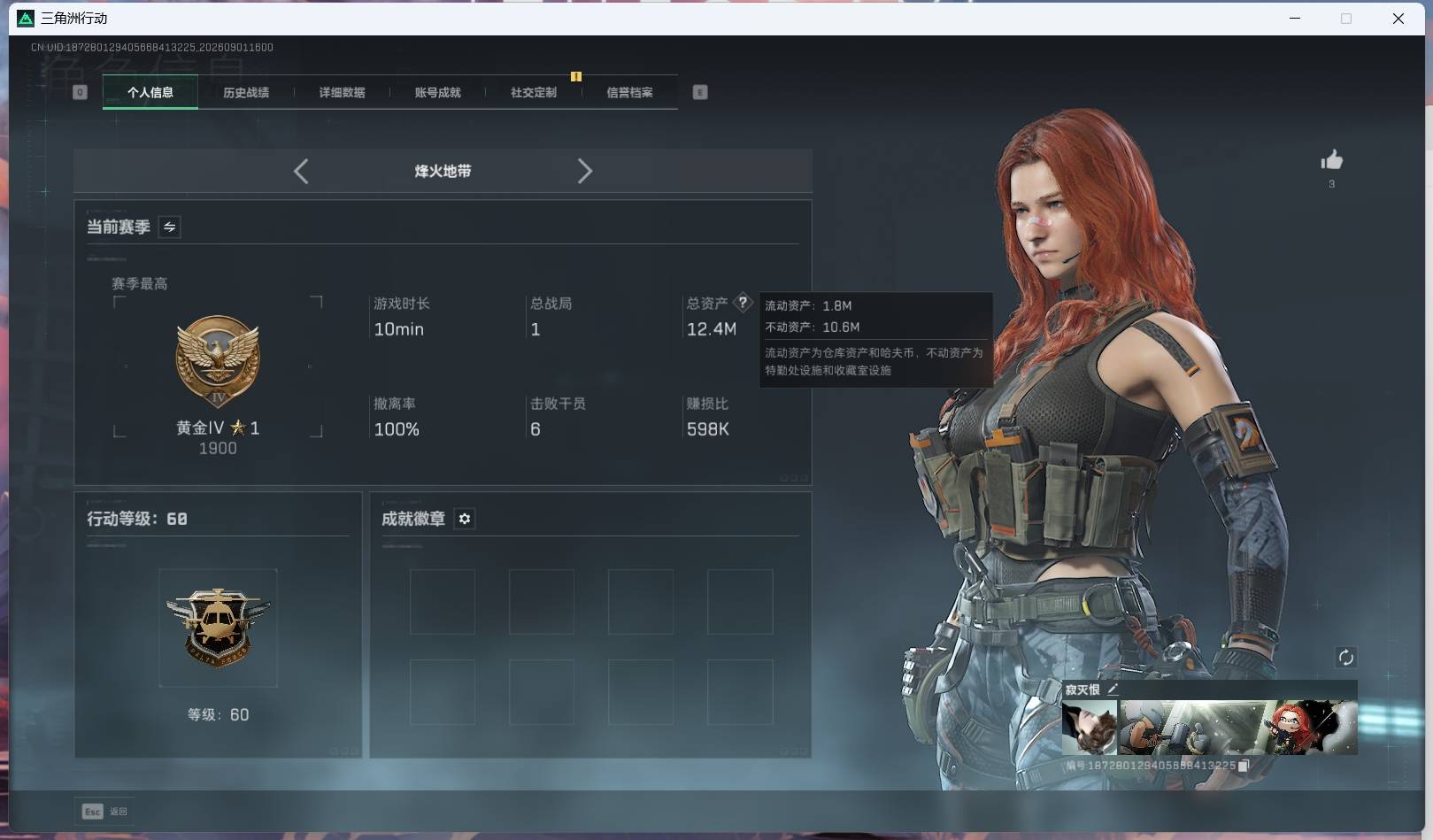The width and height of the screenshot is (1433, 840).
Task: Go to the 账号成就 tab
Action: [x=437, y=92]
